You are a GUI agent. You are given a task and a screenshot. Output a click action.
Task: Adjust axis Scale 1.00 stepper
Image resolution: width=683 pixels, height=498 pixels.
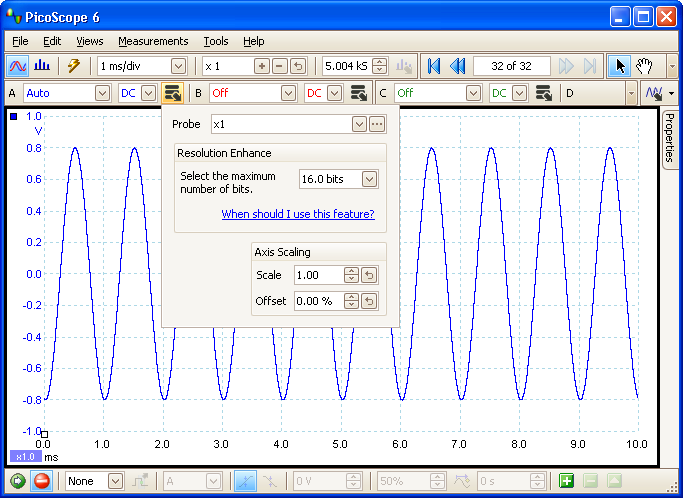[351, 275]
